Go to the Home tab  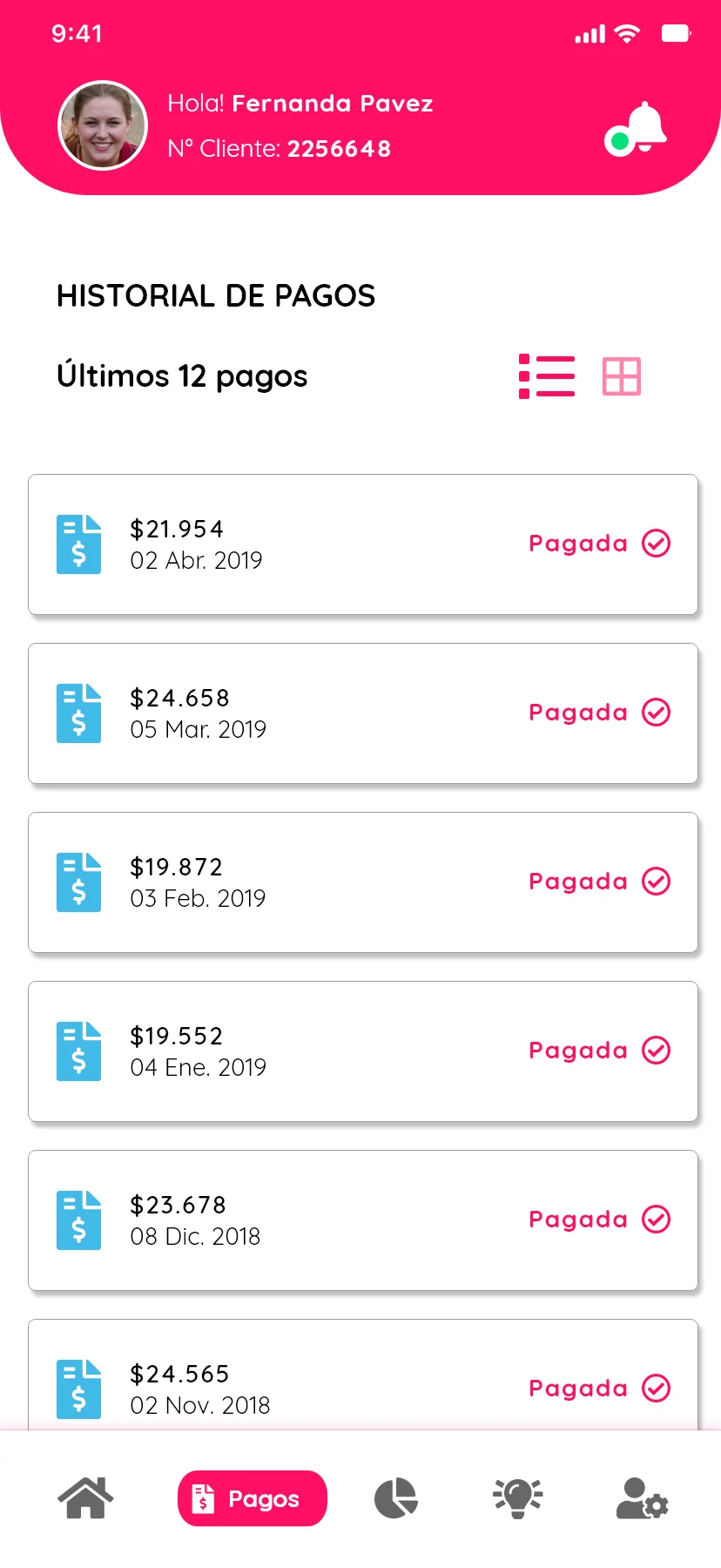tap(85, 1498)
